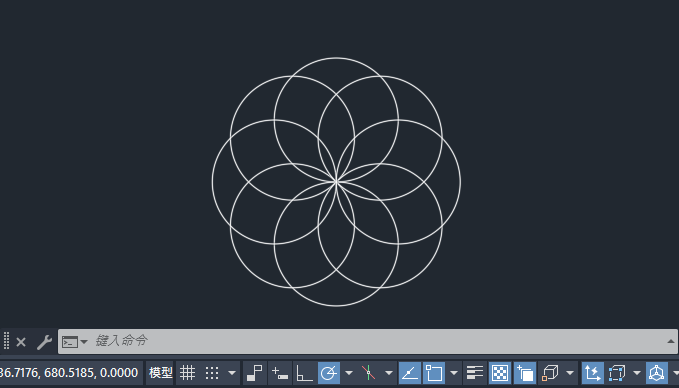Toggle infer constraints icon
The height and width of the screenshot is (388, 679).
(255, 373)
